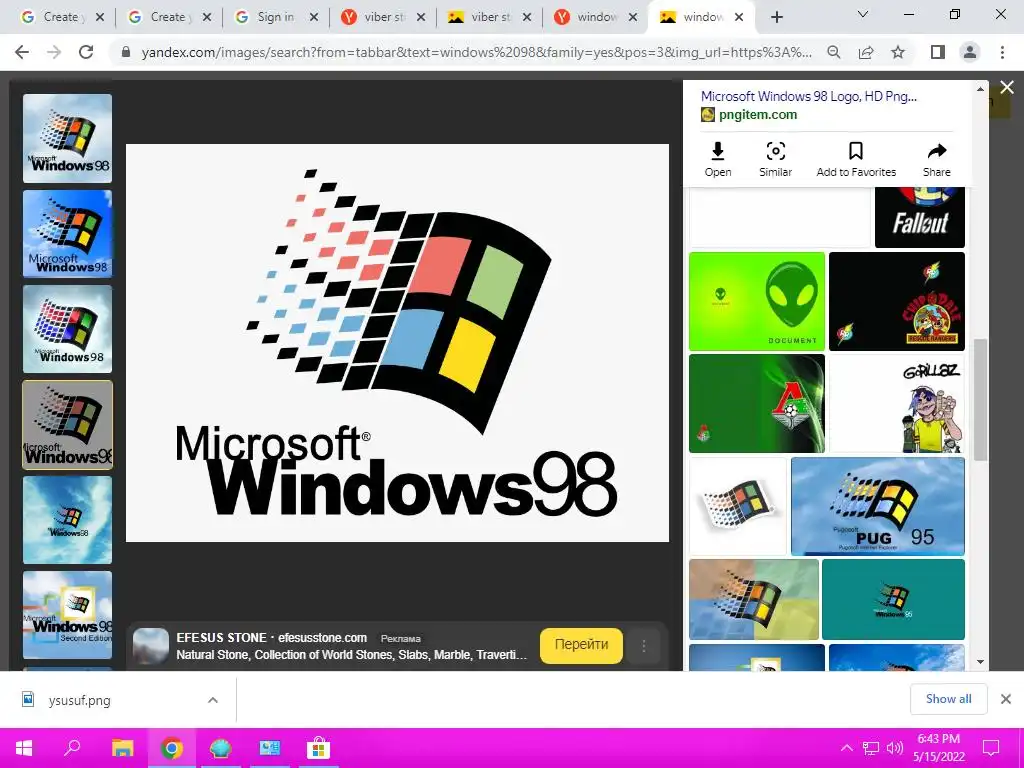
Task: Click the address bar URL
Action: pyautogui.click(x=477, y=52)
